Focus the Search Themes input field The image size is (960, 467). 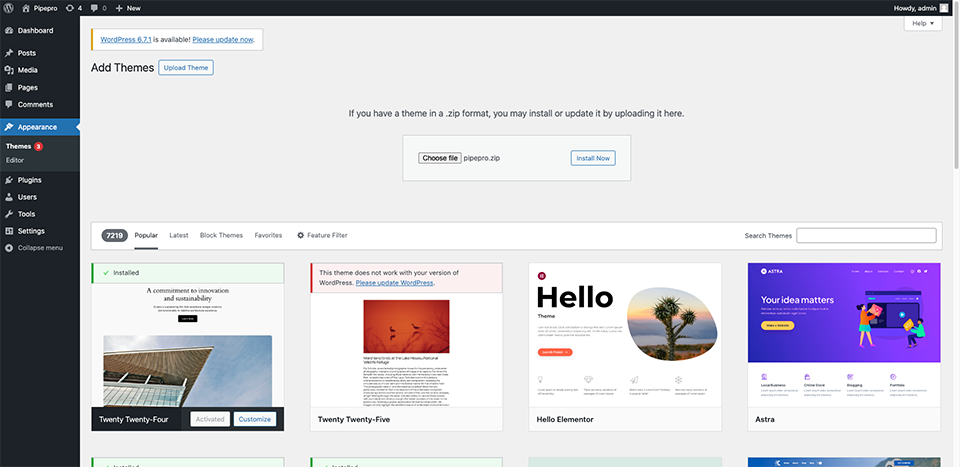(x=866, y=236)
